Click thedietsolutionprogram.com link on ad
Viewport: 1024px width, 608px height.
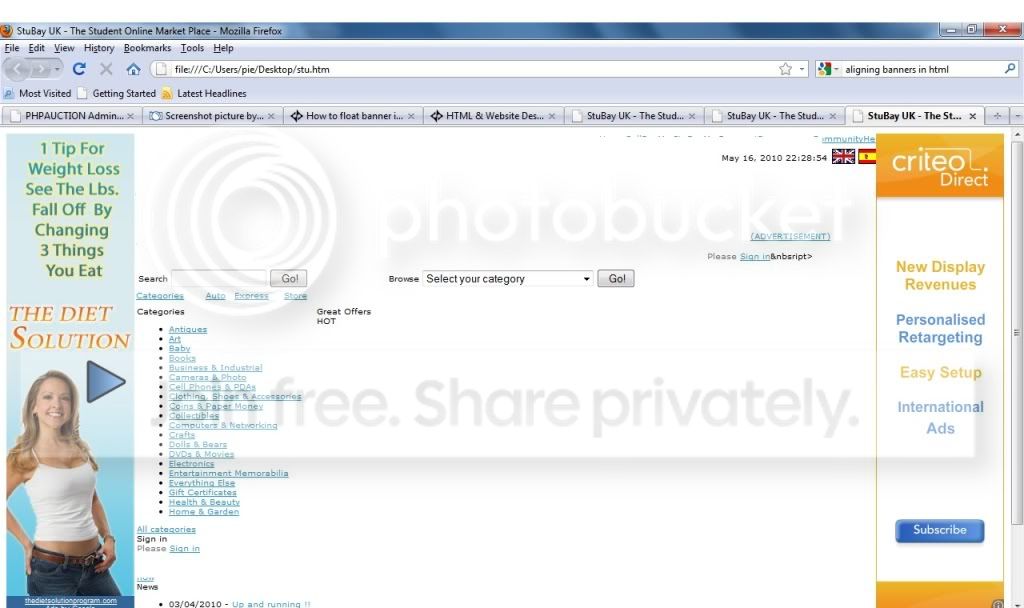tap(71, 601)
